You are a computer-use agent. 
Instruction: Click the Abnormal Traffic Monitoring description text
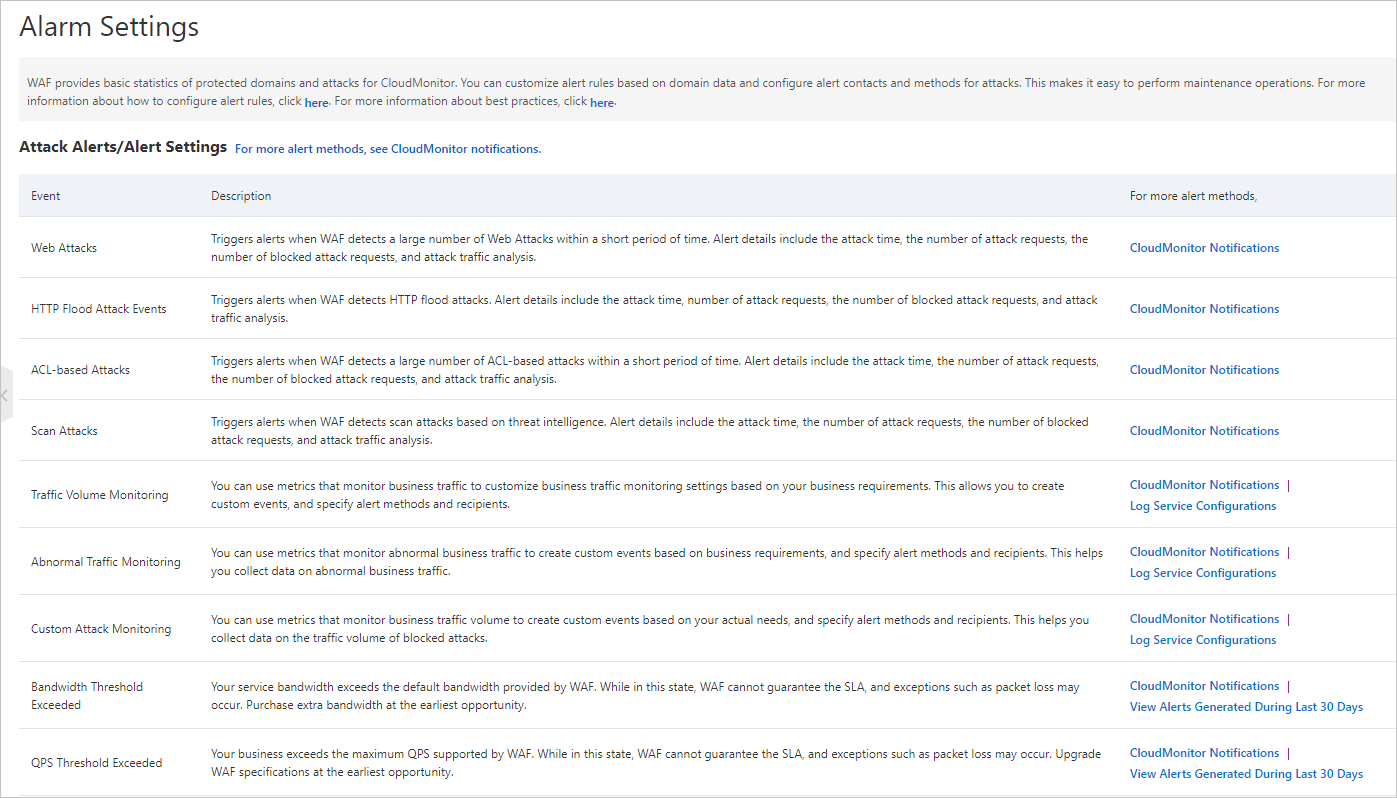657,562
